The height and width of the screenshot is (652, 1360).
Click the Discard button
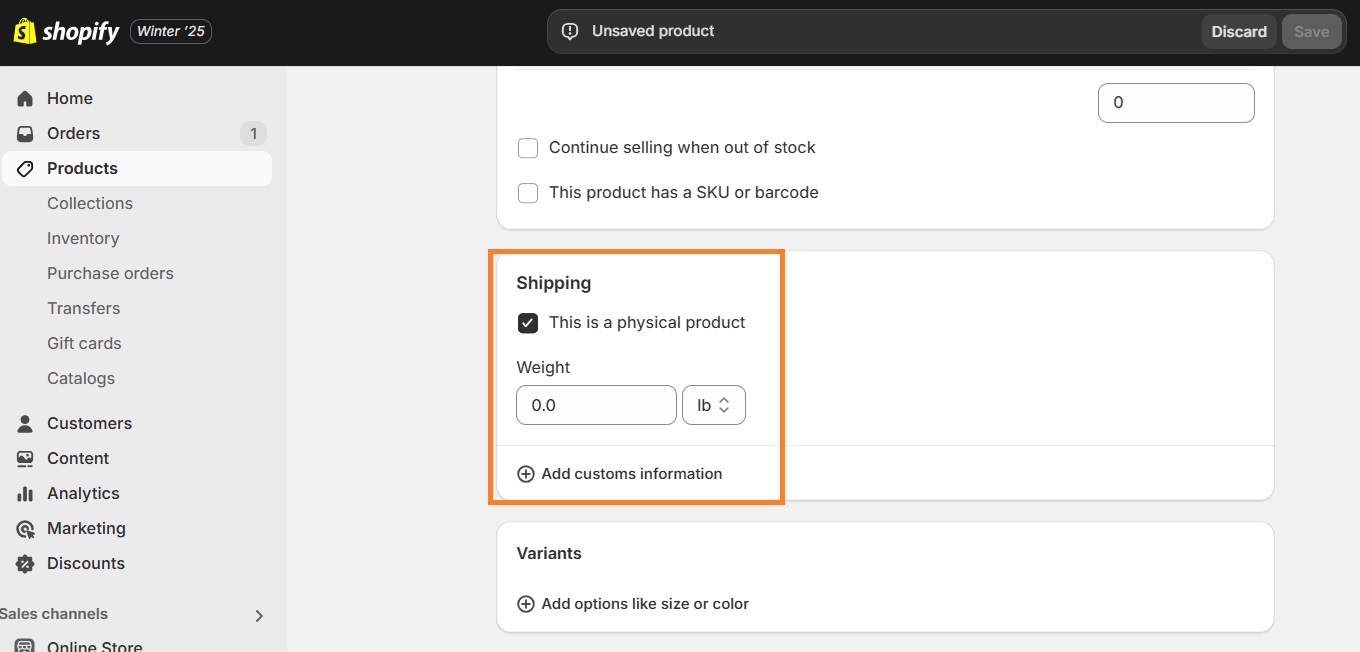[1238, 31]
